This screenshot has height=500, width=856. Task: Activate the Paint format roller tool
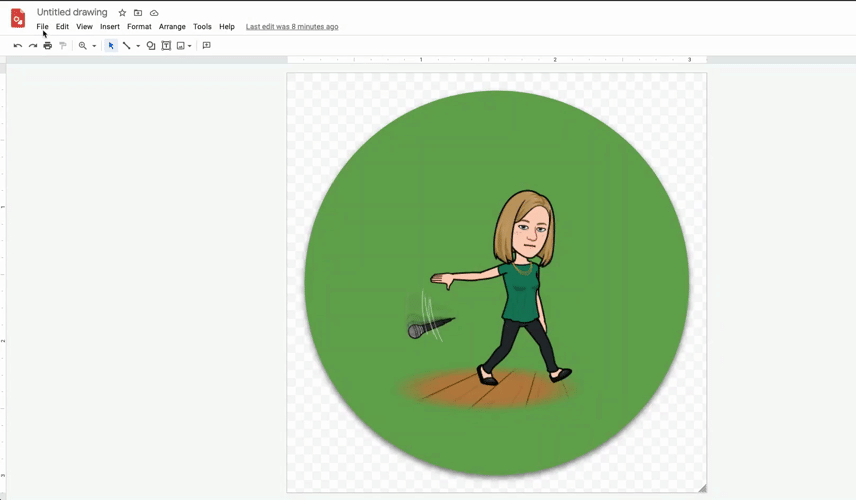[63, 46]
